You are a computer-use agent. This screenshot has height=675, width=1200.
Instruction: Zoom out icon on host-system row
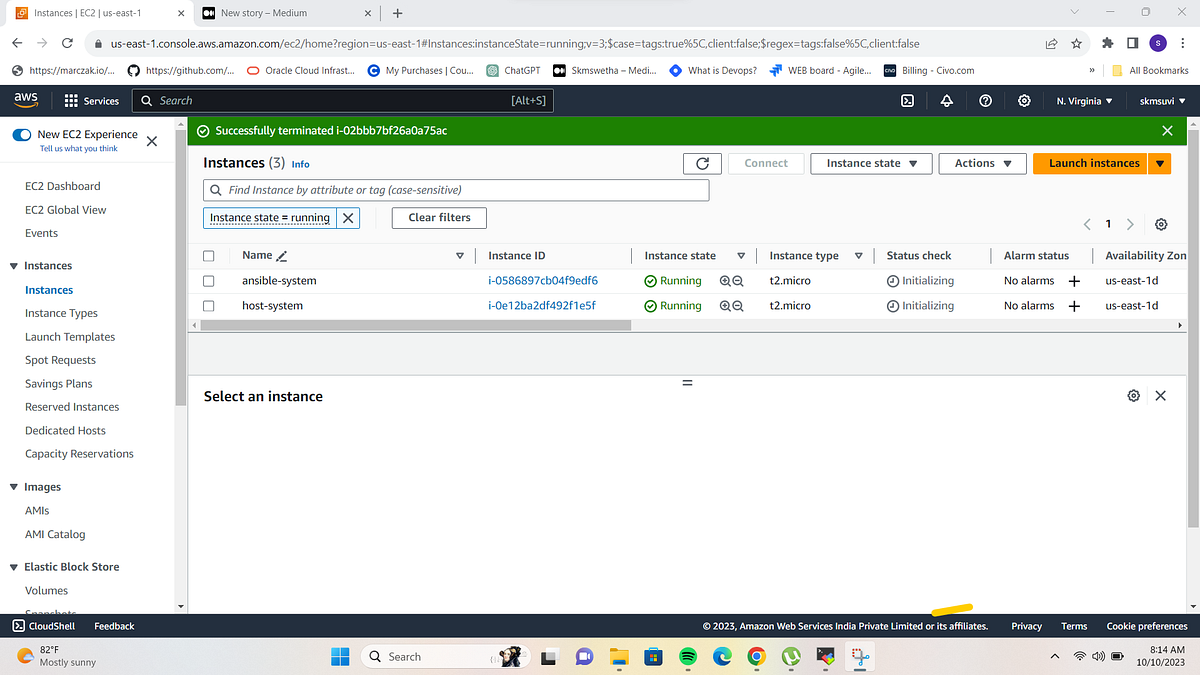click(738, 306)
